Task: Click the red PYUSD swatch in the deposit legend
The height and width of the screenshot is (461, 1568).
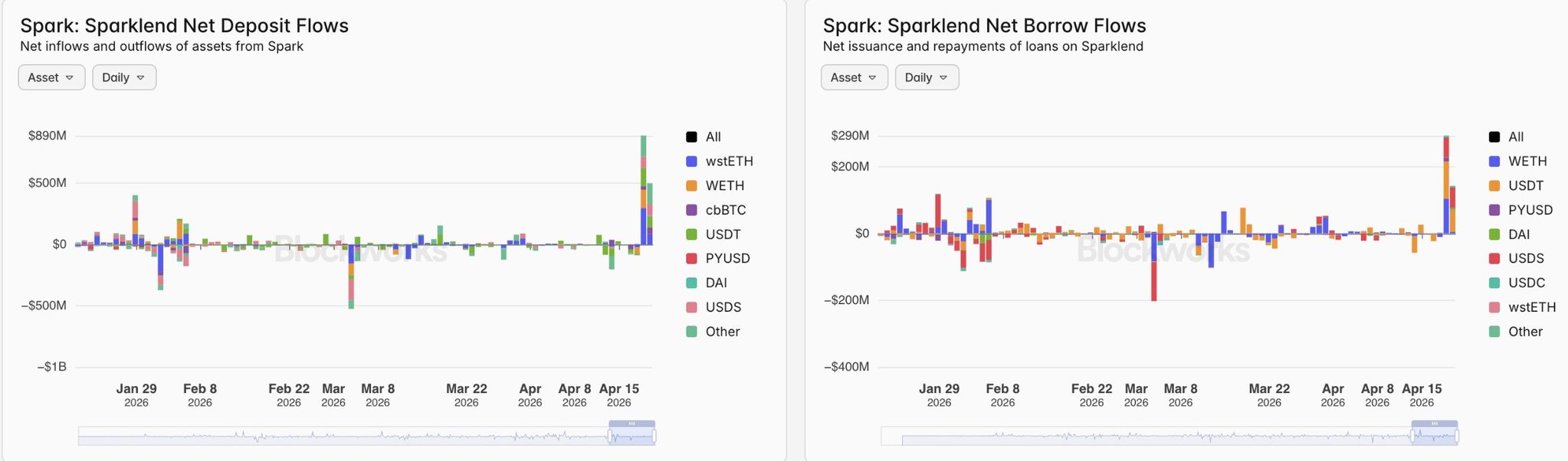Action: pyautogui.click(x=691, y=259)
